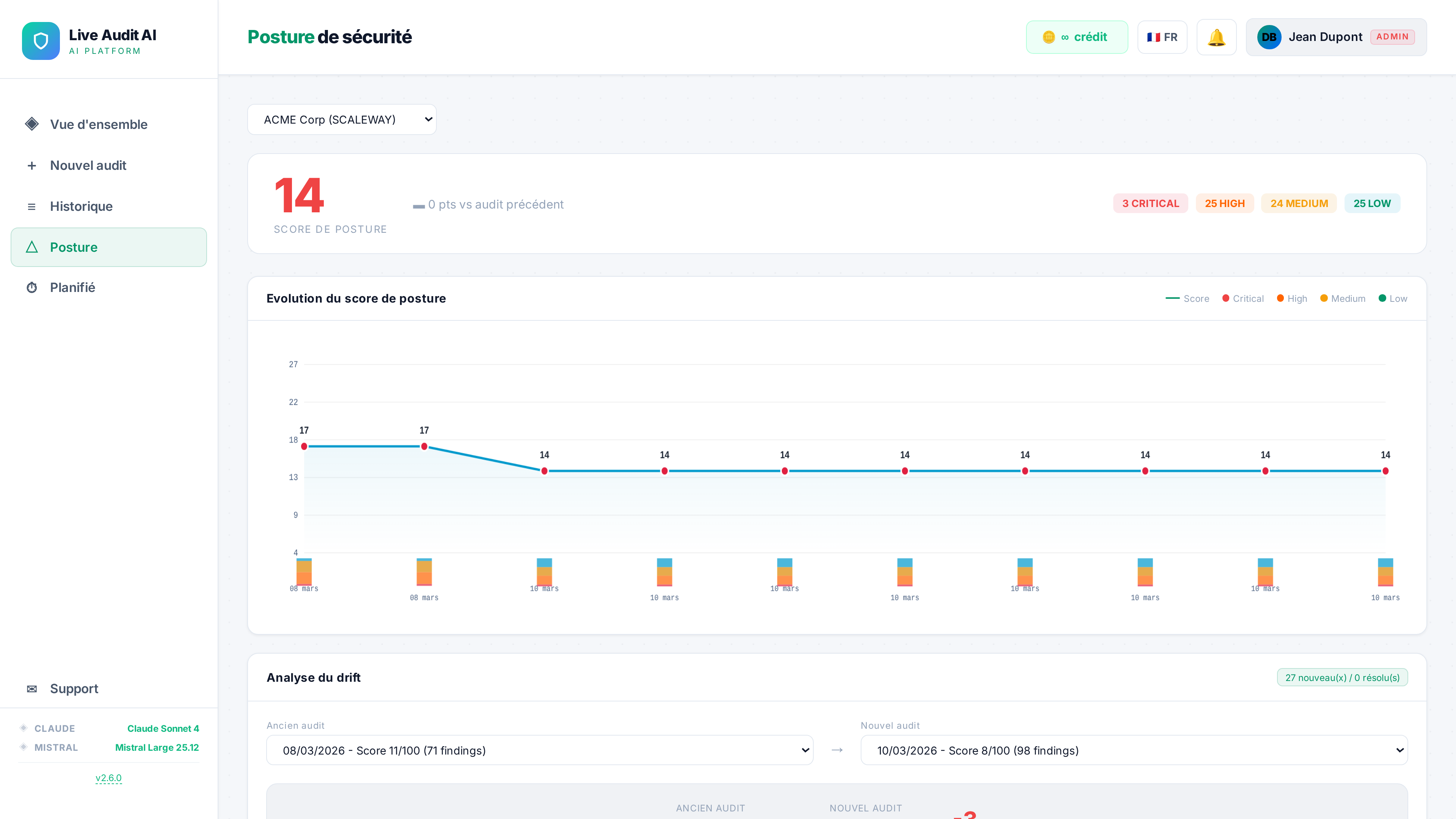Expand the Ancien audit selector
The height and width of the screenshot is (819, 1456).
[x=539, y=751]
